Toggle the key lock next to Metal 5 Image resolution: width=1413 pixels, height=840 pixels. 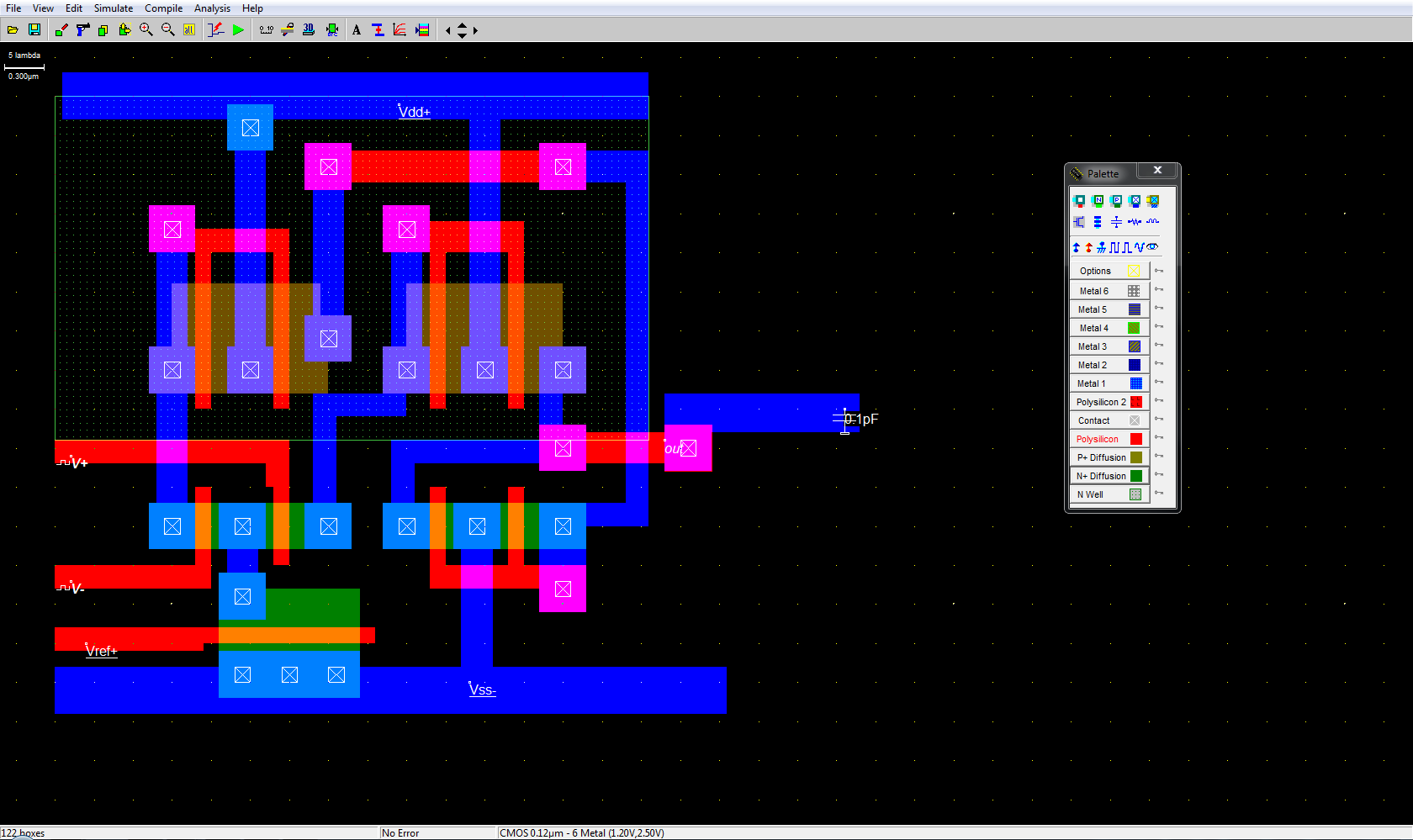pos(1159,308)
